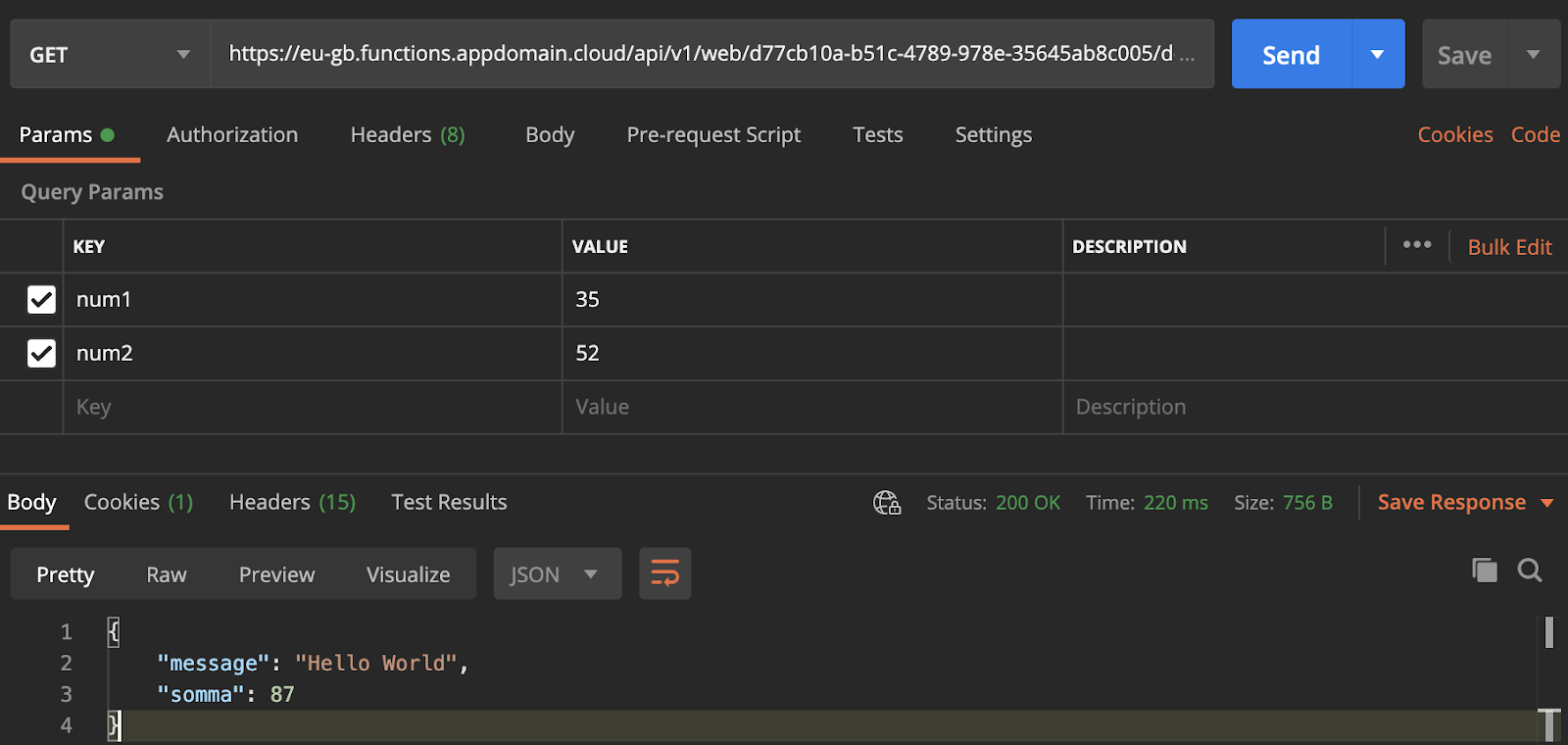Select the request Body tab

click(x=550, y=135)
